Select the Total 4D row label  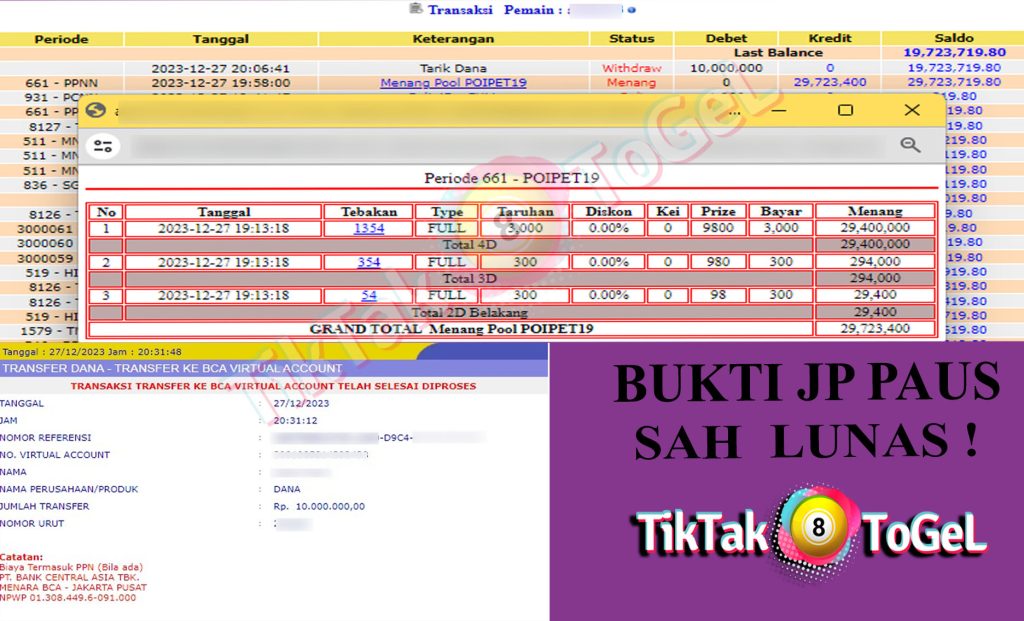click(470, 245)
